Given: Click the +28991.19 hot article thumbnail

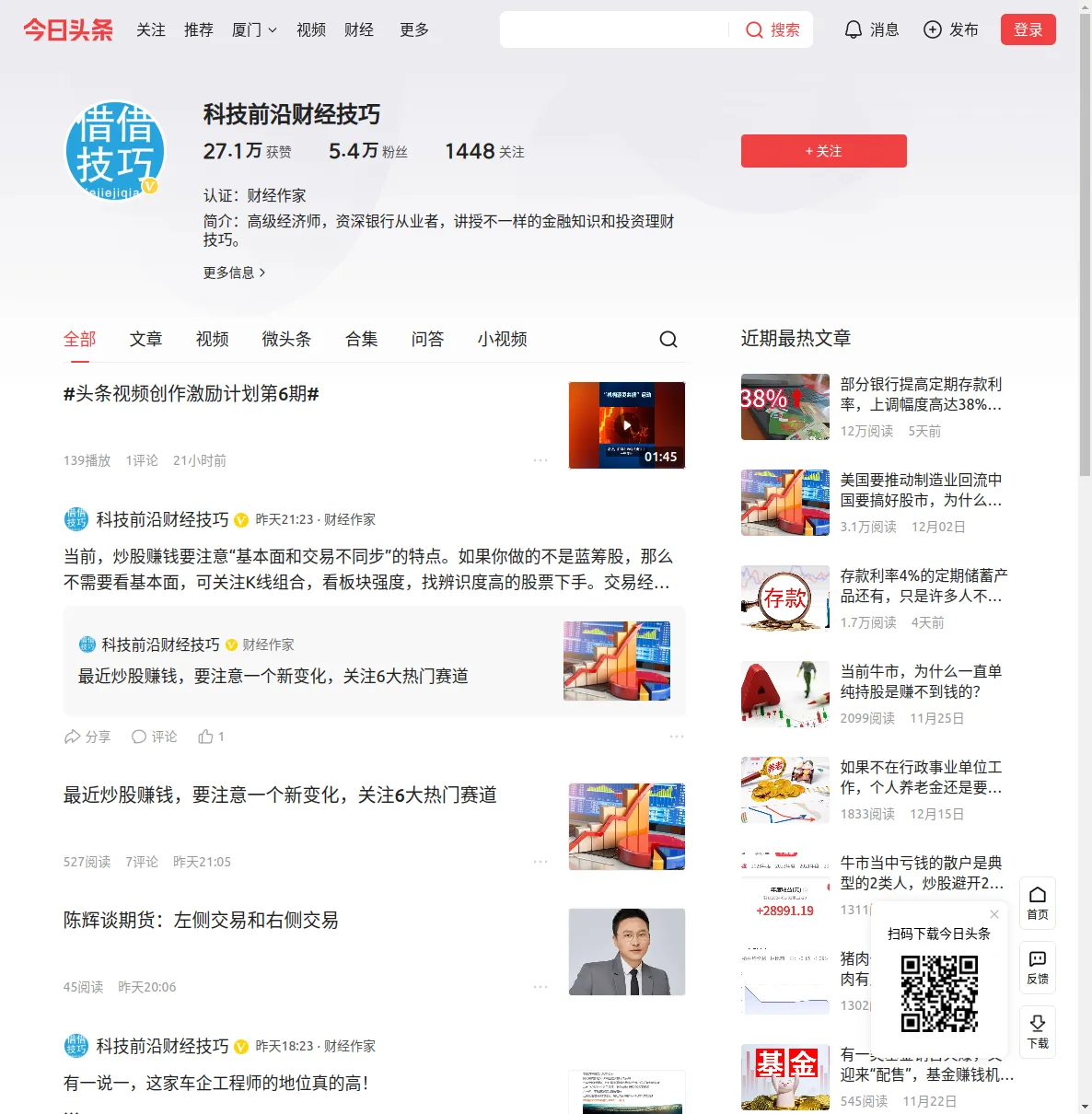Looking at the screenshot, I should (x=785, y=886).
